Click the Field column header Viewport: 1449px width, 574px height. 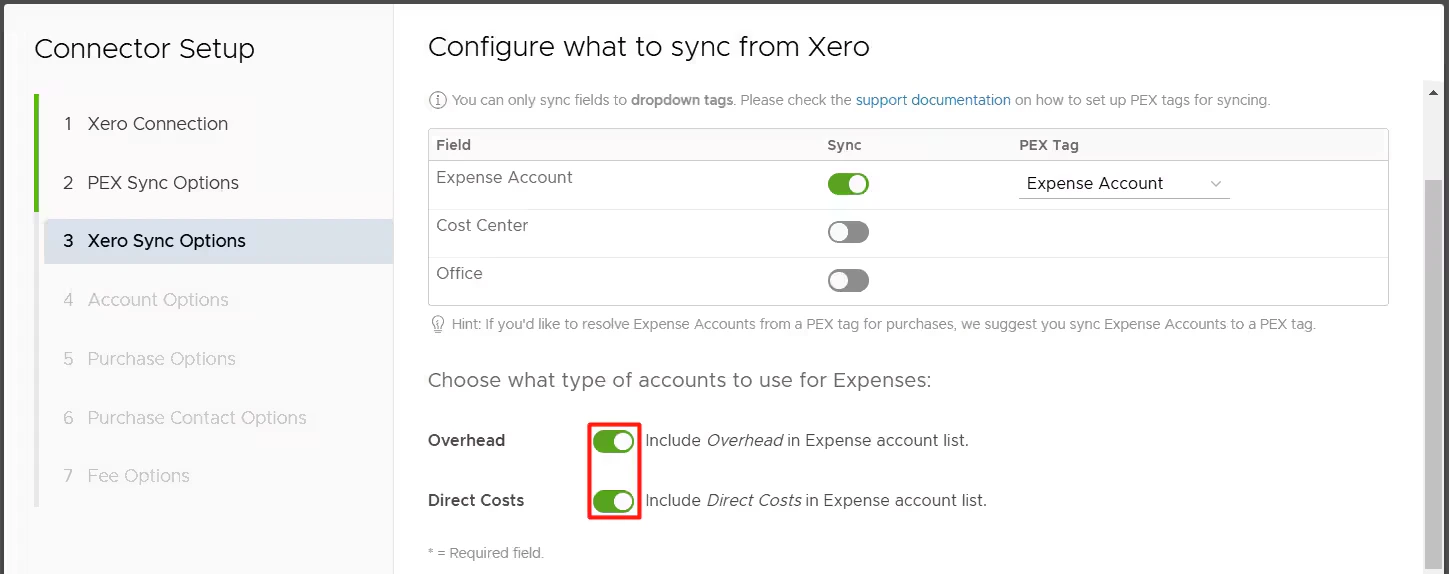(453, 145)
